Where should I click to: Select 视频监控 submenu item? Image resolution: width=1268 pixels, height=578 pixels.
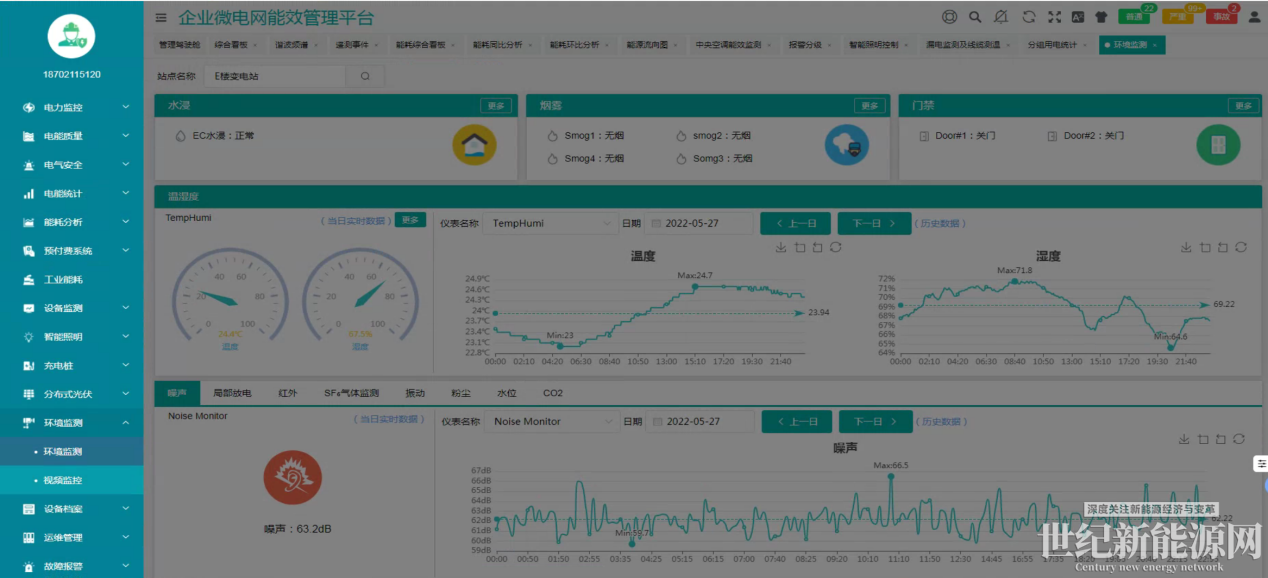tap(72, 480)
